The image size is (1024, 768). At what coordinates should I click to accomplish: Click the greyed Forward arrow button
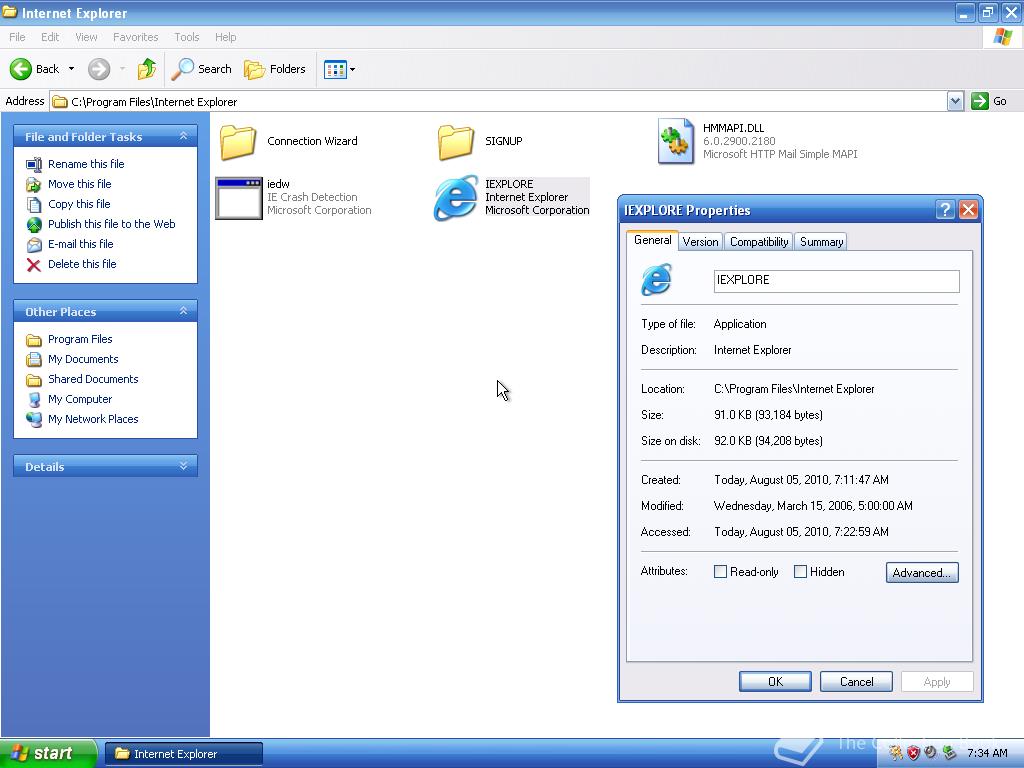click(x=99, y=69)
